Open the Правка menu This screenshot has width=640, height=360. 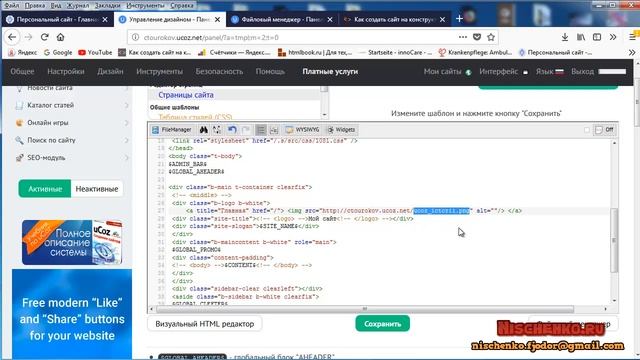pos(35,5)
